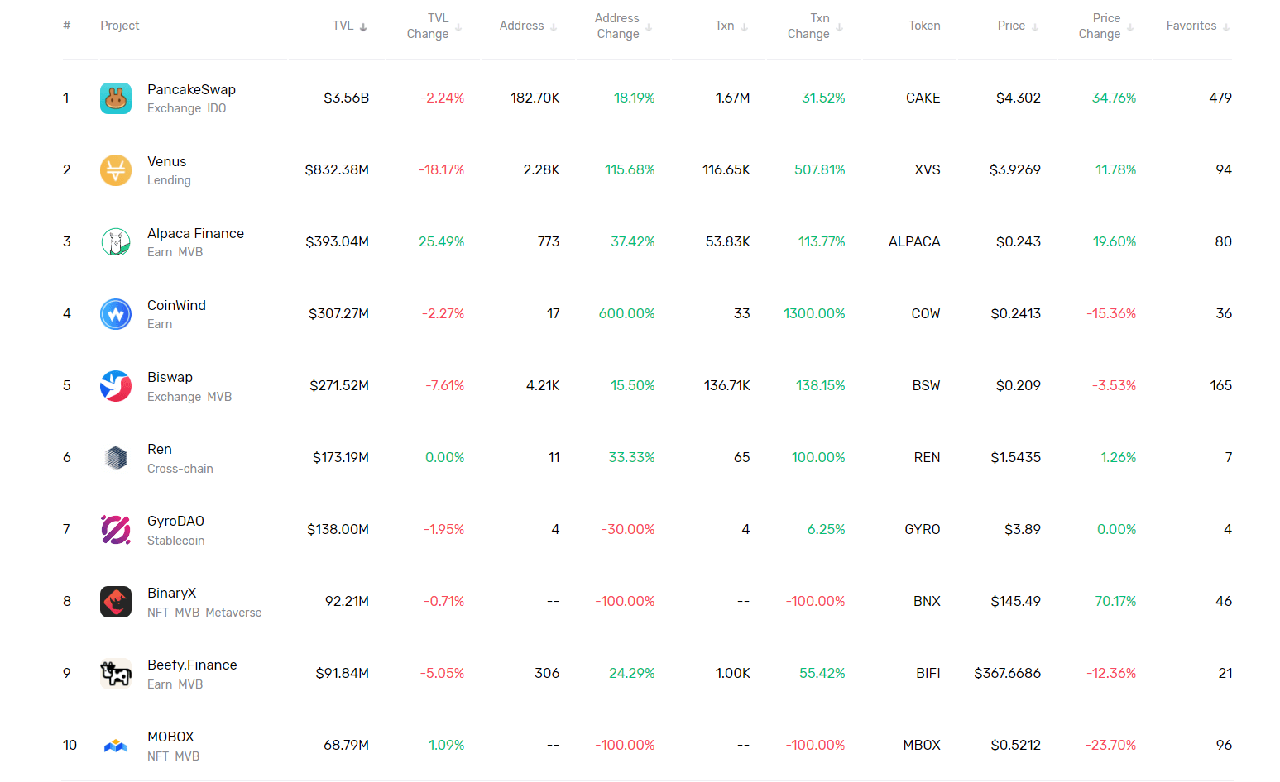Viewport: 1280px width, 782px height.
Task: Open the PancakeSwap project link
Action: pos(191,89)
